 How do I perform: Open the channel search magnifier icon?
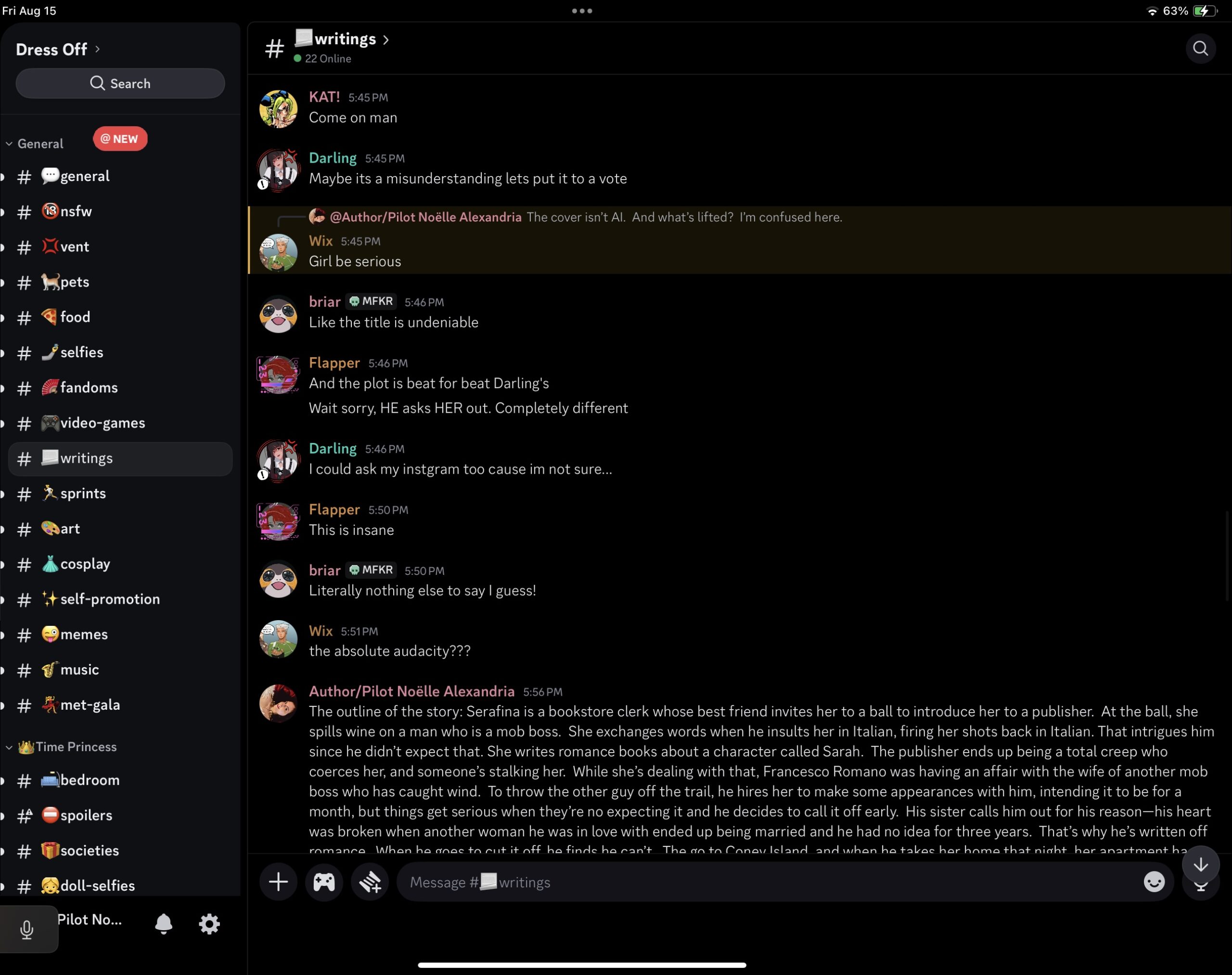[1200, 49]
